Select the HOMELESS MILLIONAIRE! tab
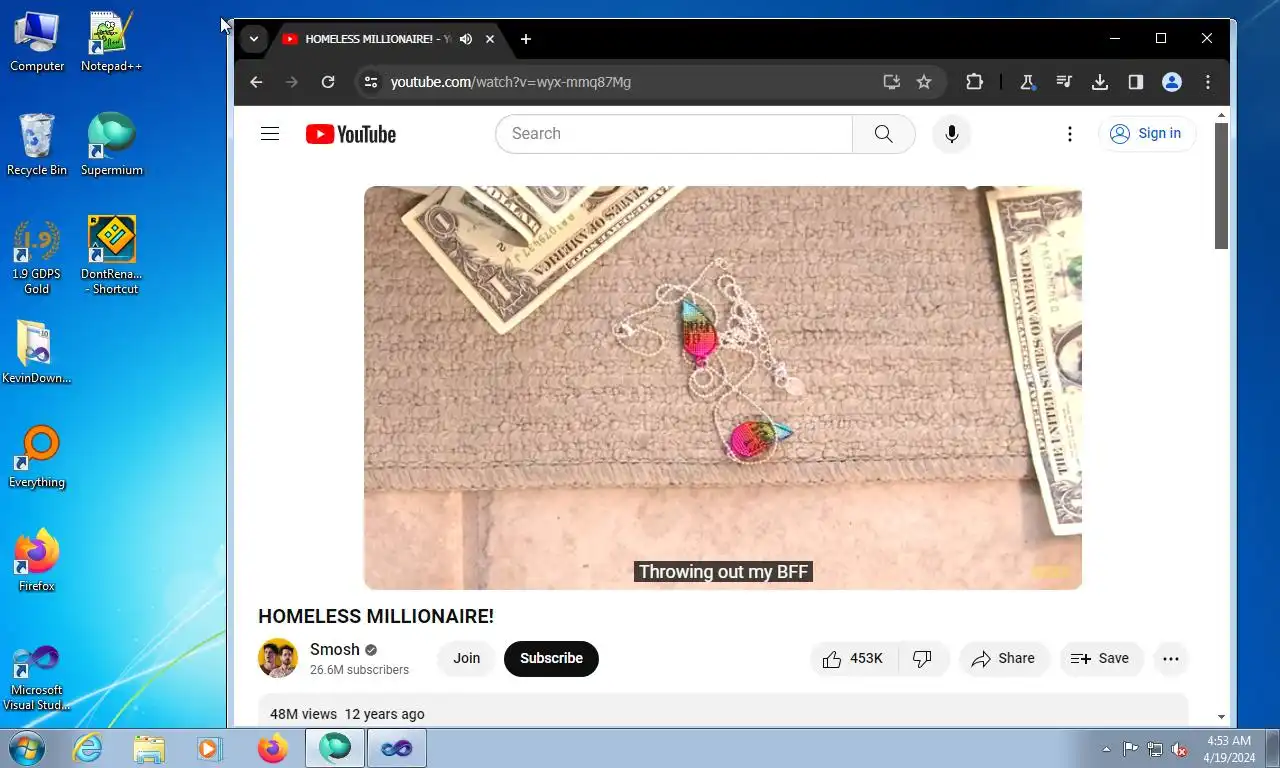The width and height of the screenshot is (1280, 768). 378,39
